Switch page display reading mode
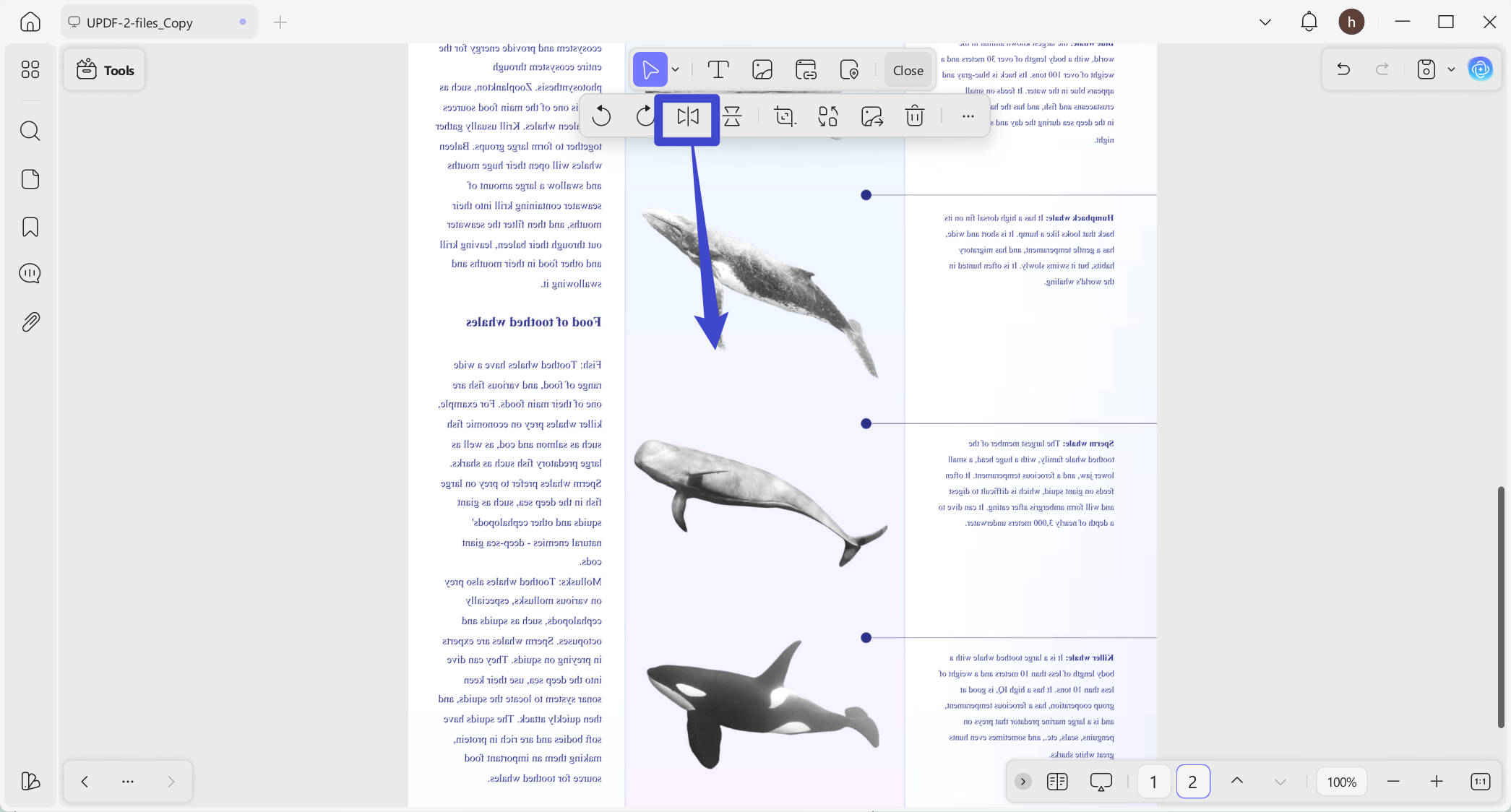 pos(1057,782)
